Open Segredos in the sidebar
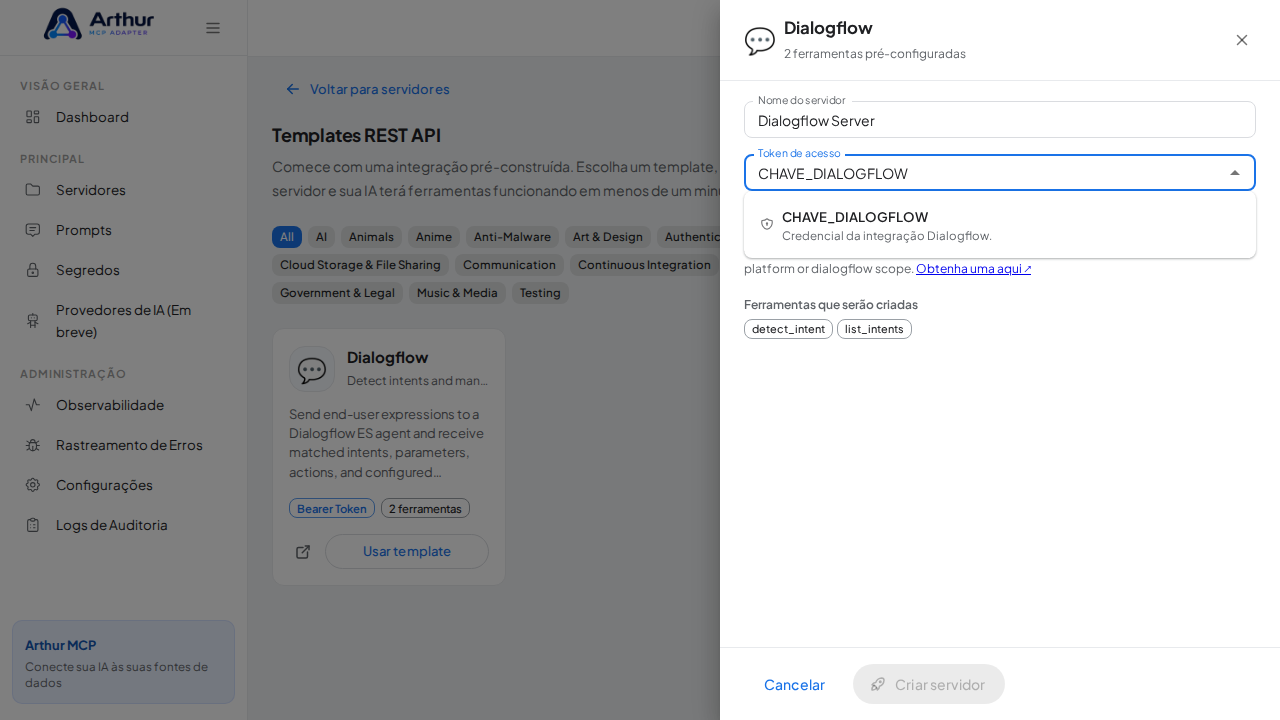 click(123, 270)
